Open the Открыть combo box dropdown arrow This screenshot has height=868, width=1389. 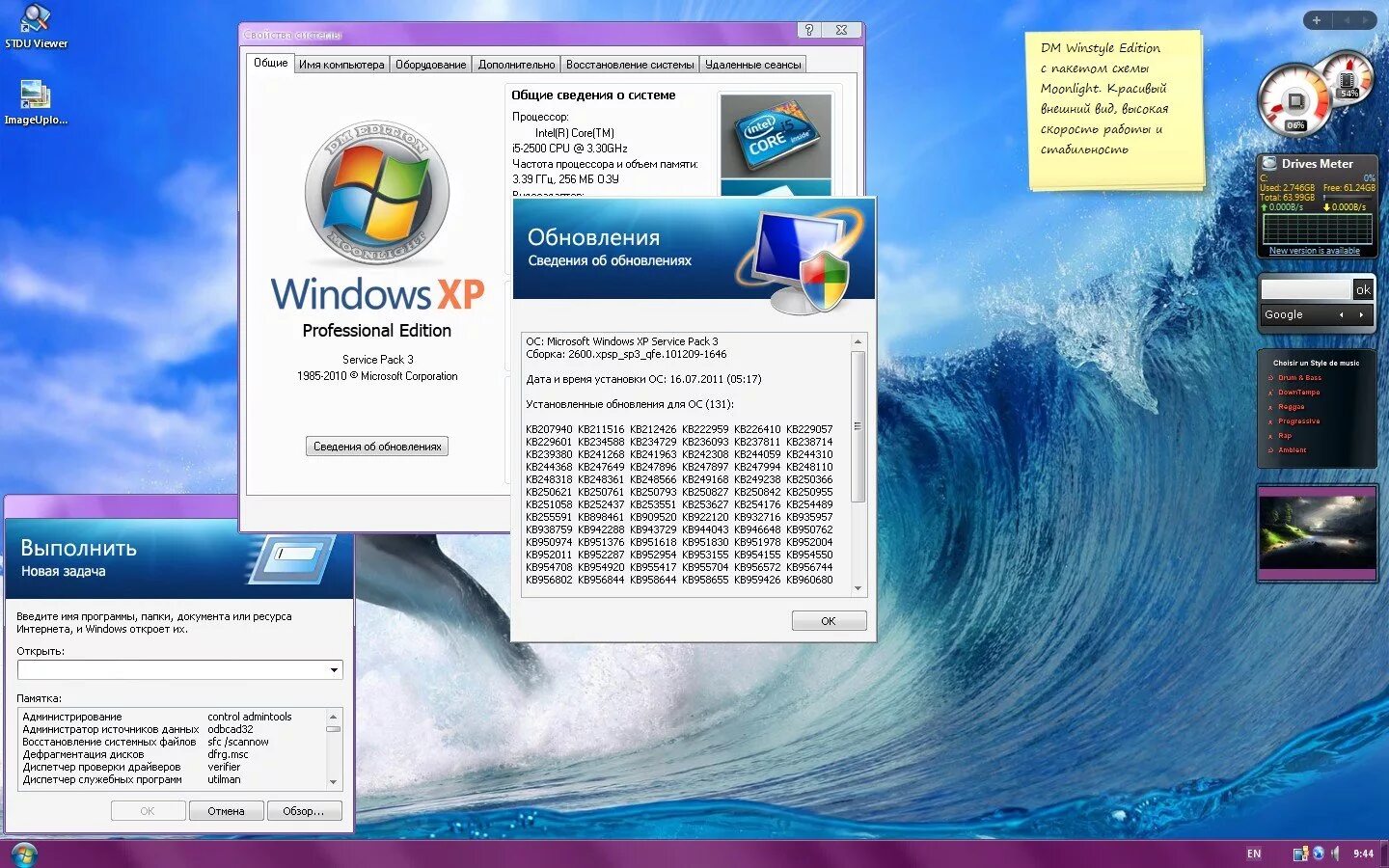coord(334,669)
